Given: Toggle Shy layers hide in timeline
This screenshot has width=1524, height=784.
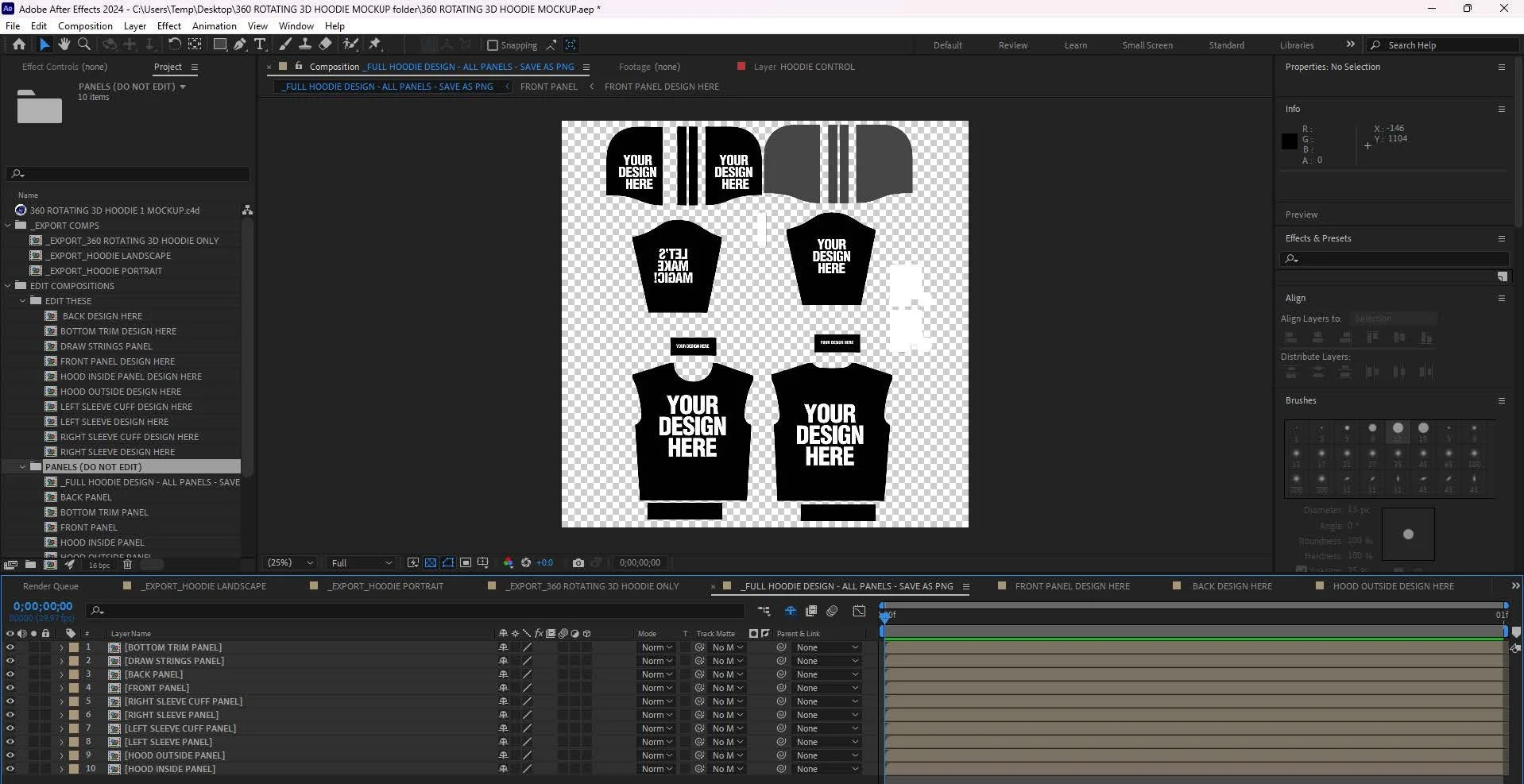Looking at the screenshot, I should [x=791, y=611].
